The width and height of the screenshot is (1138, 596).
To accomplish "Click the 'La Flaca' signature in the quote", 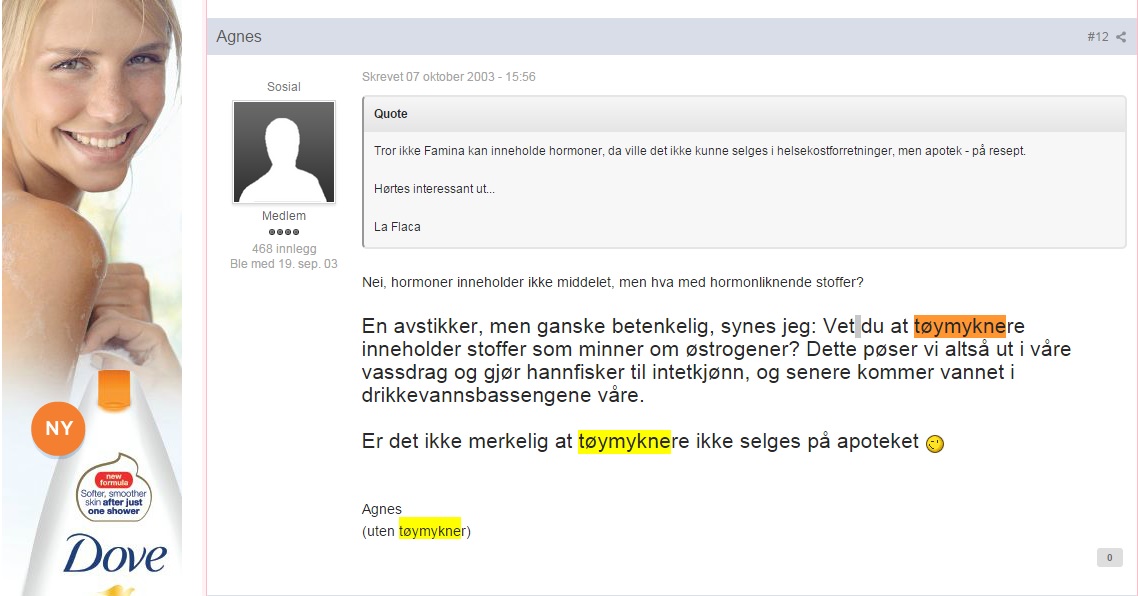I will 397,226.
